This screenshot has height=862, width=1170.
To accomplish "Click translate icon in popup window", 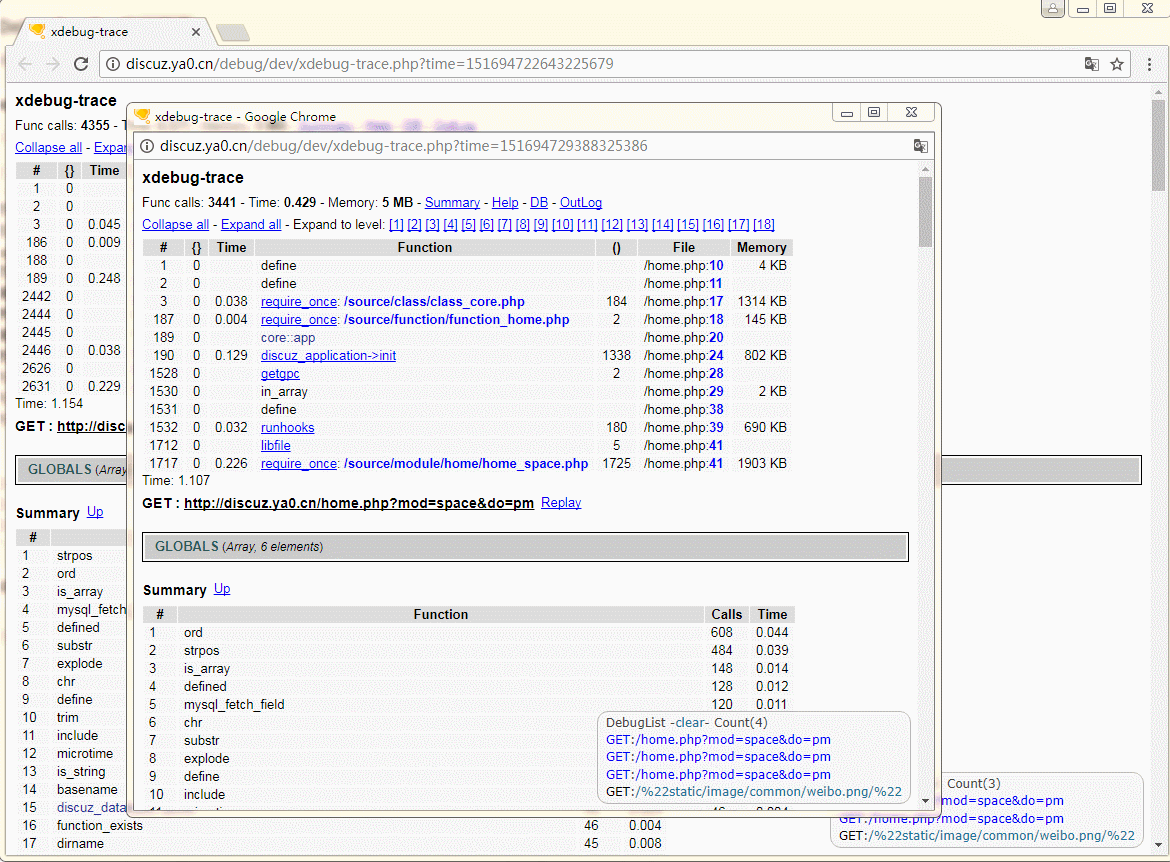I will tap(921, 146).
